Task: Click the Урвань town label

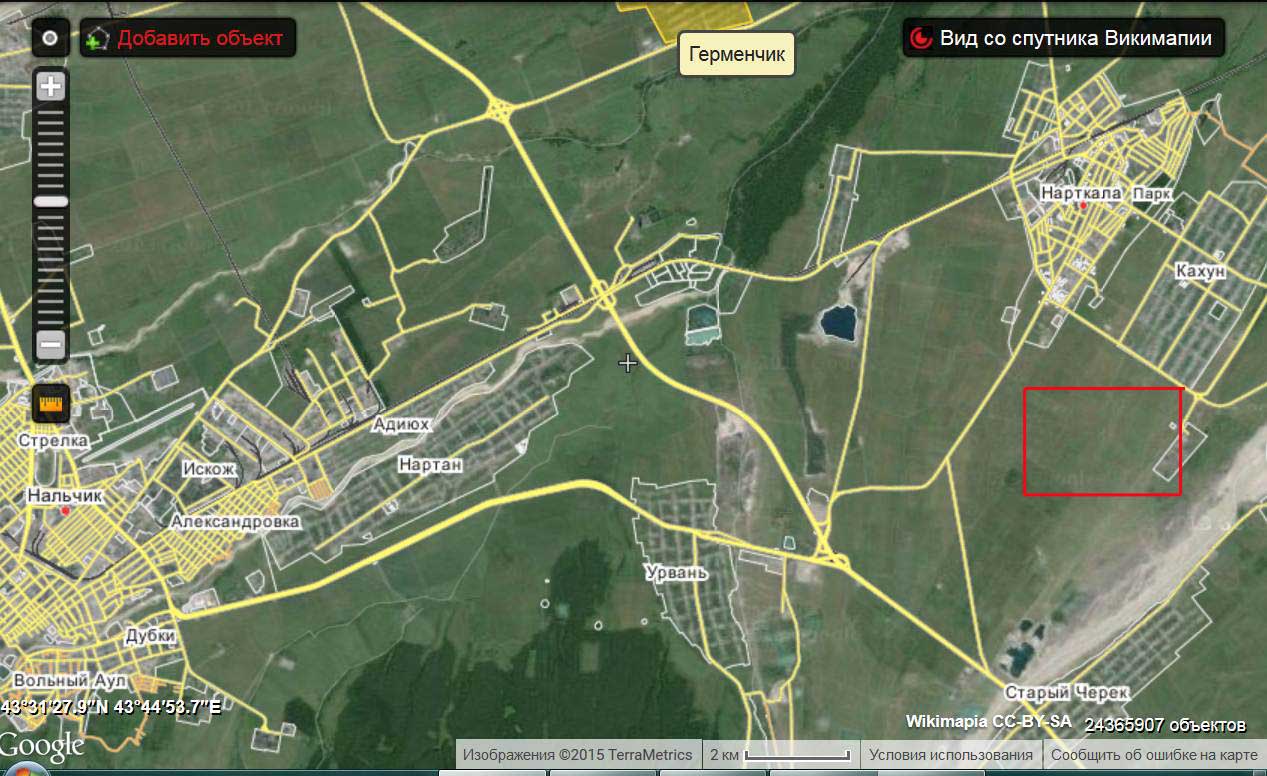Action: click(676, 573)
